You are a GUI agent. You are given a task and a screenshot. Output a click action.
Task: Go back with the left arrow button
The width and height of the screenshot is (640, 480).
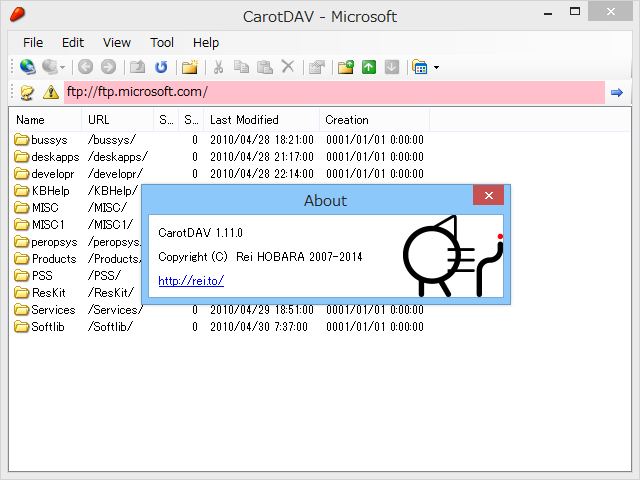point(85,67)
